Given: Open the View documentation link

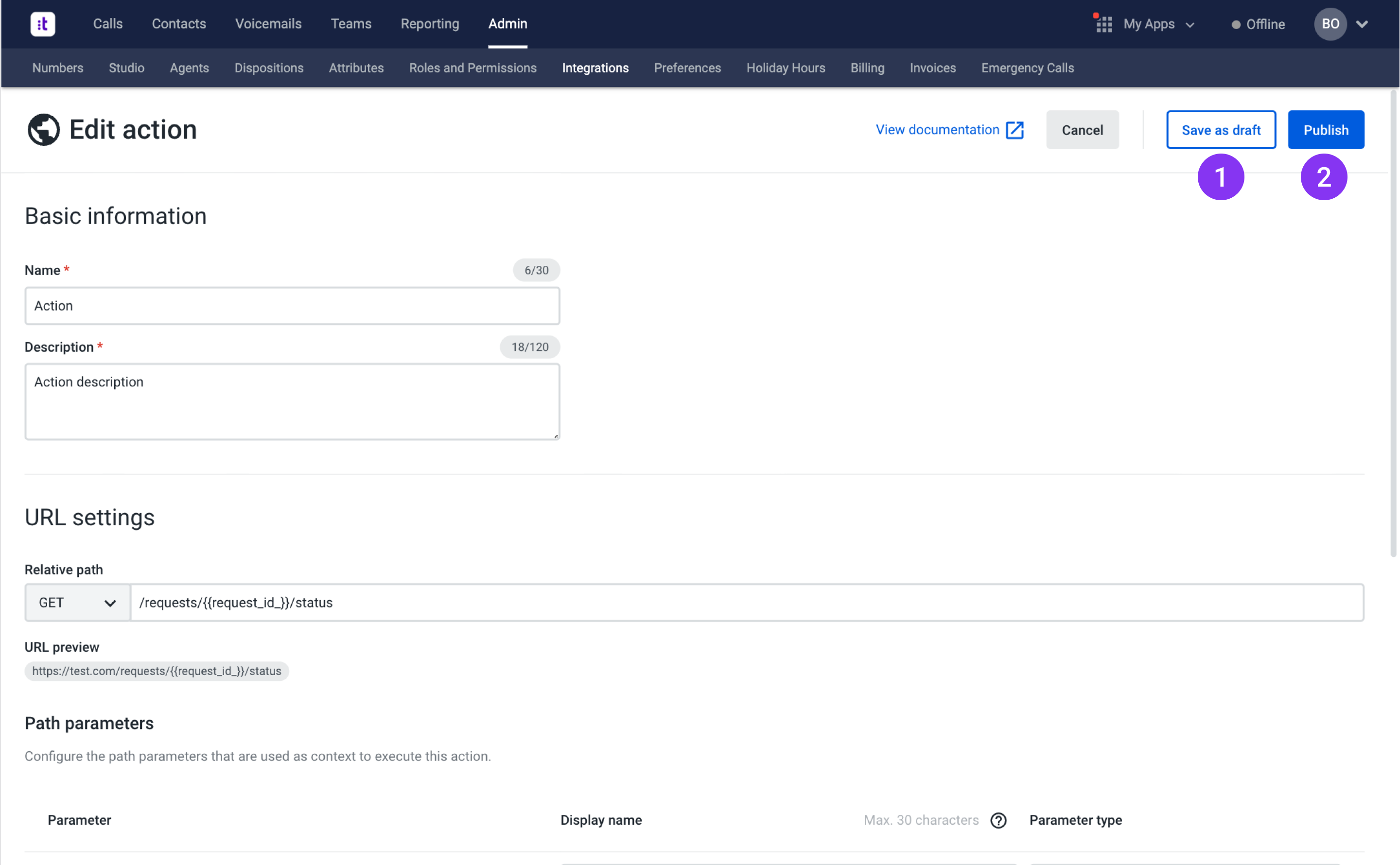Looking at the screenshot, I should [x=937, y=130].
